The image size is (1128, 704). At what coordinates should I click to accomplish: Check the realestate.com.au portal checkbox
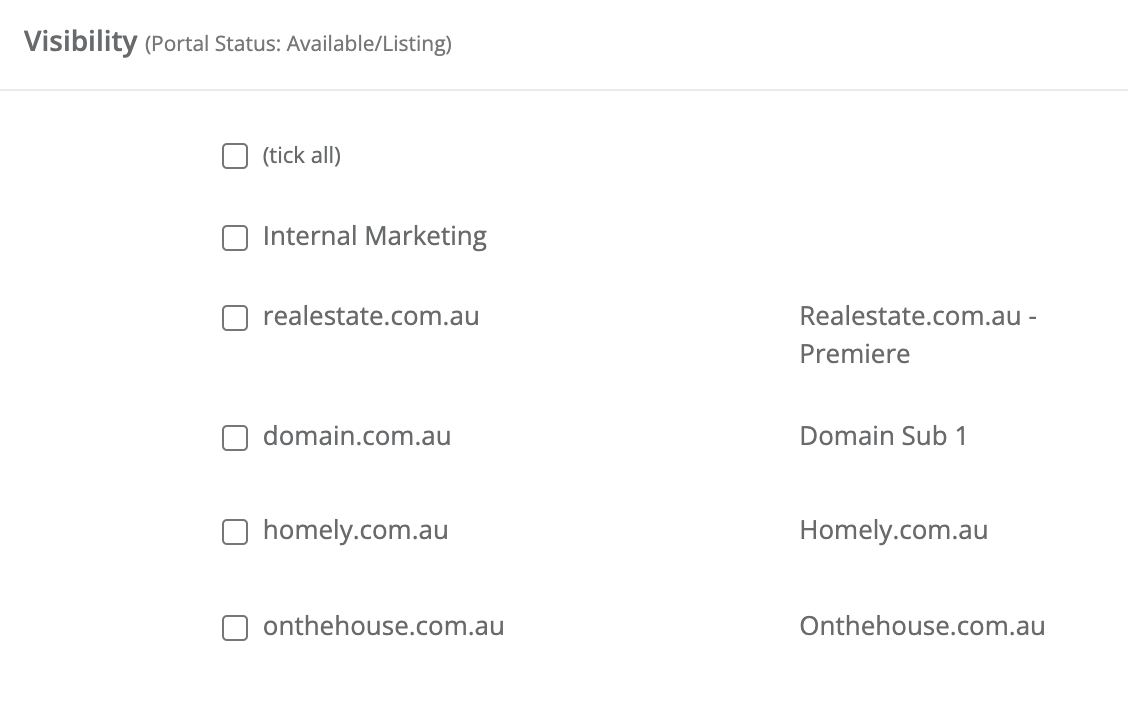pos(235,318)
